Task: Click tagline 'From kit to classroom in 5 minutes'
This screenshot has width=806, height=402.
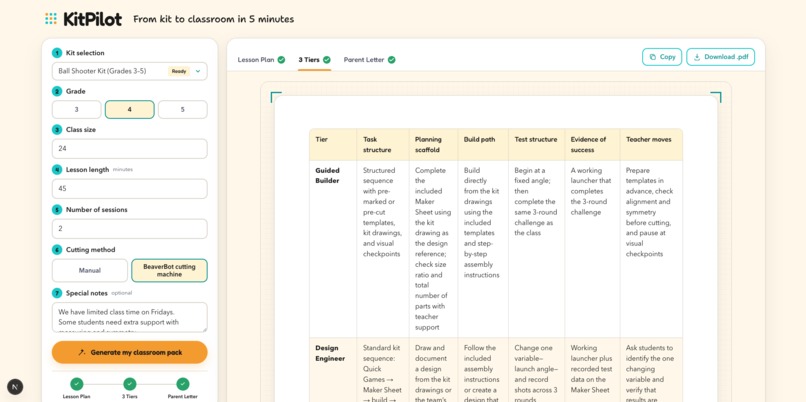Action: pyautogui.click(x=214, y=20)
